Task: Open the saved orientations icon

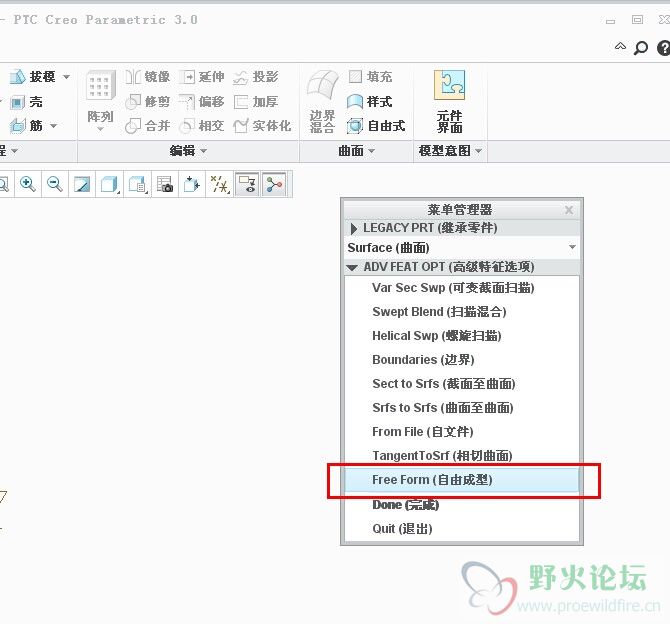Action: 137,184
